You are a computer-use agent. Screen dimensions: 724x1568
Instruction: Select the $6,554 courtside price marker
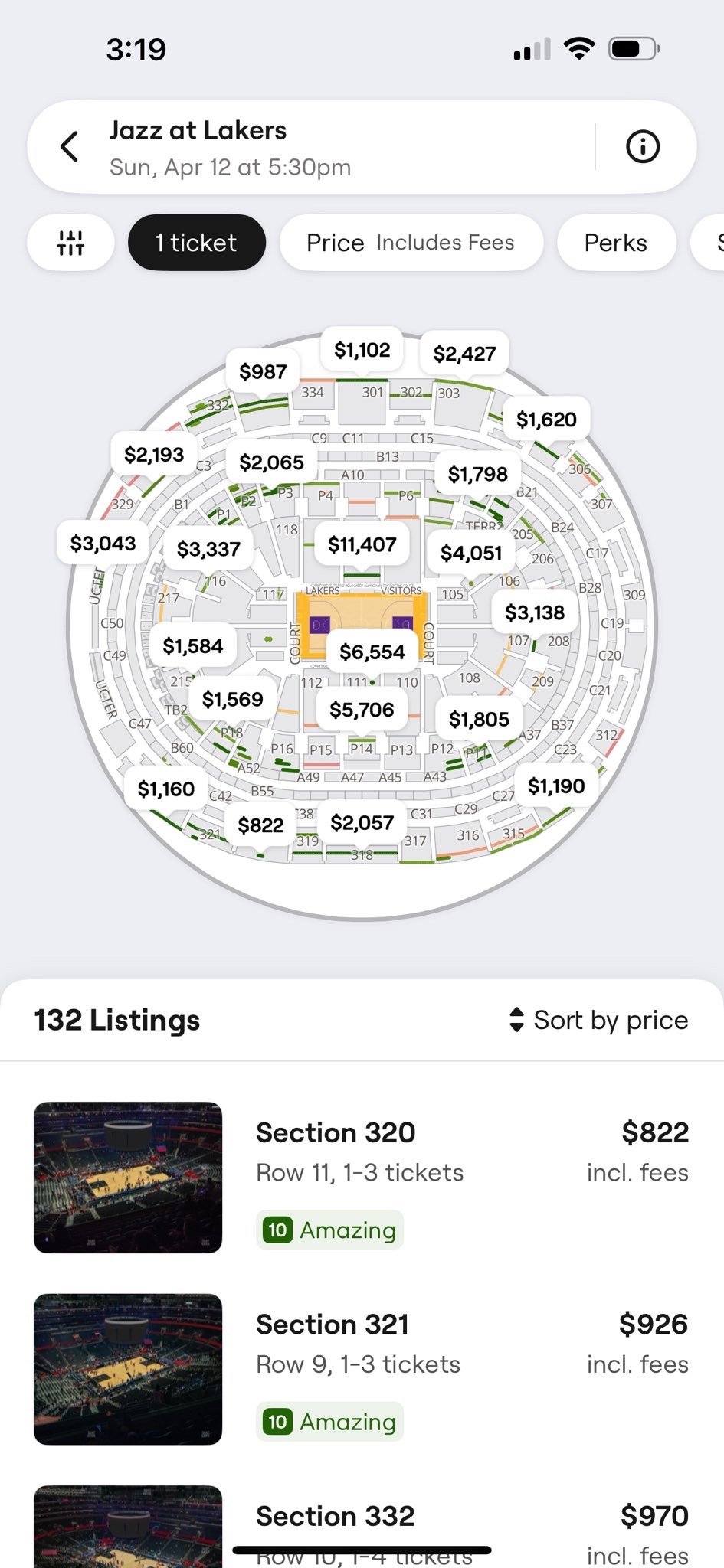pyautogui.click(x=372, y=652)
